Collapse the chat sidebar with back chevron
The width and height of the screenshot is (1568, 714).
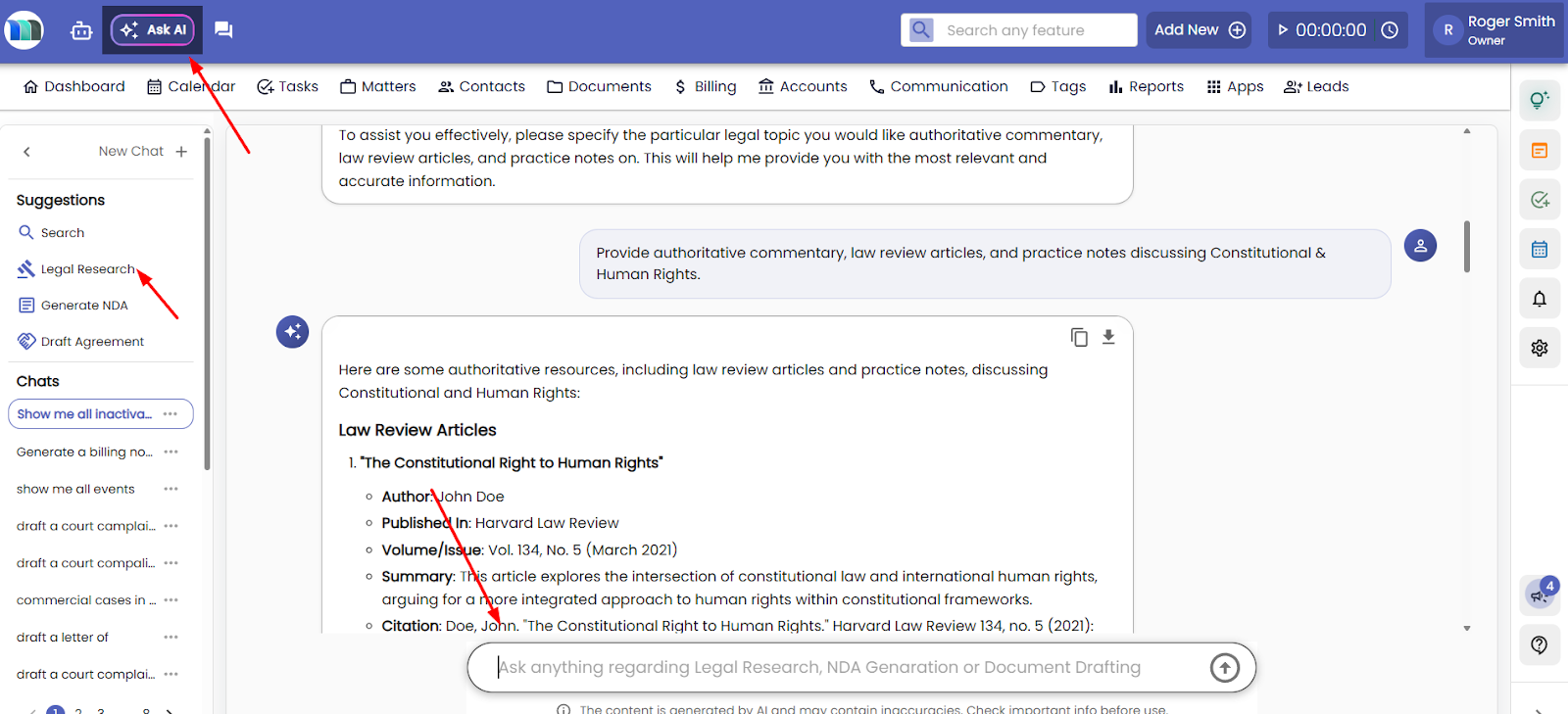(27, 152)
